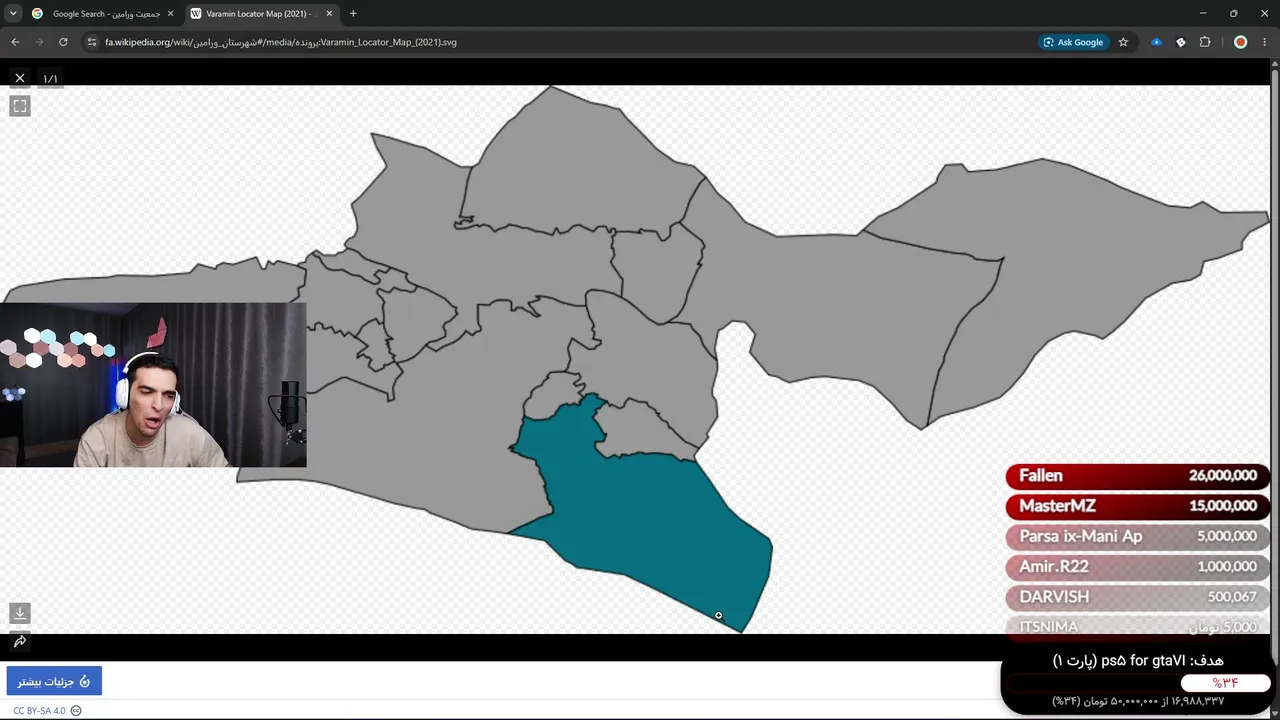The height and width of the screenshot is (720, 1280).
Task: Click the Ask Google lens button
Action: click(1073, 42)
